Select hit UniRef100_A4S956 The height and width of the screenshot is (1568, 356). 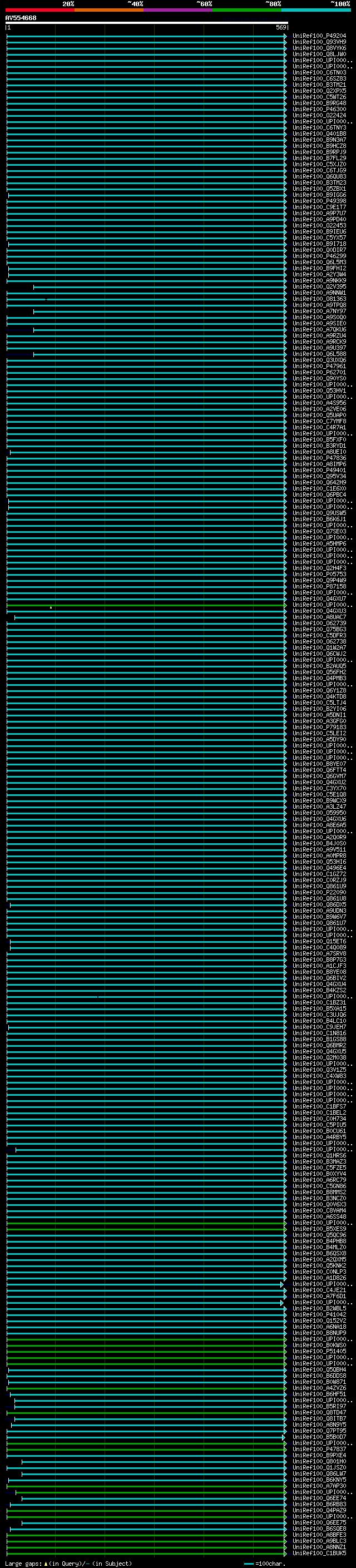[x=319, y=403]
